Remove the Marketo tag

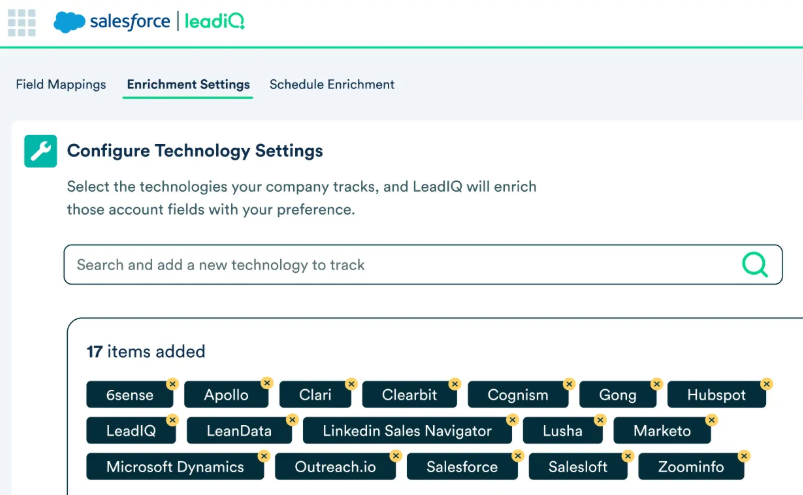pos(712,420)
